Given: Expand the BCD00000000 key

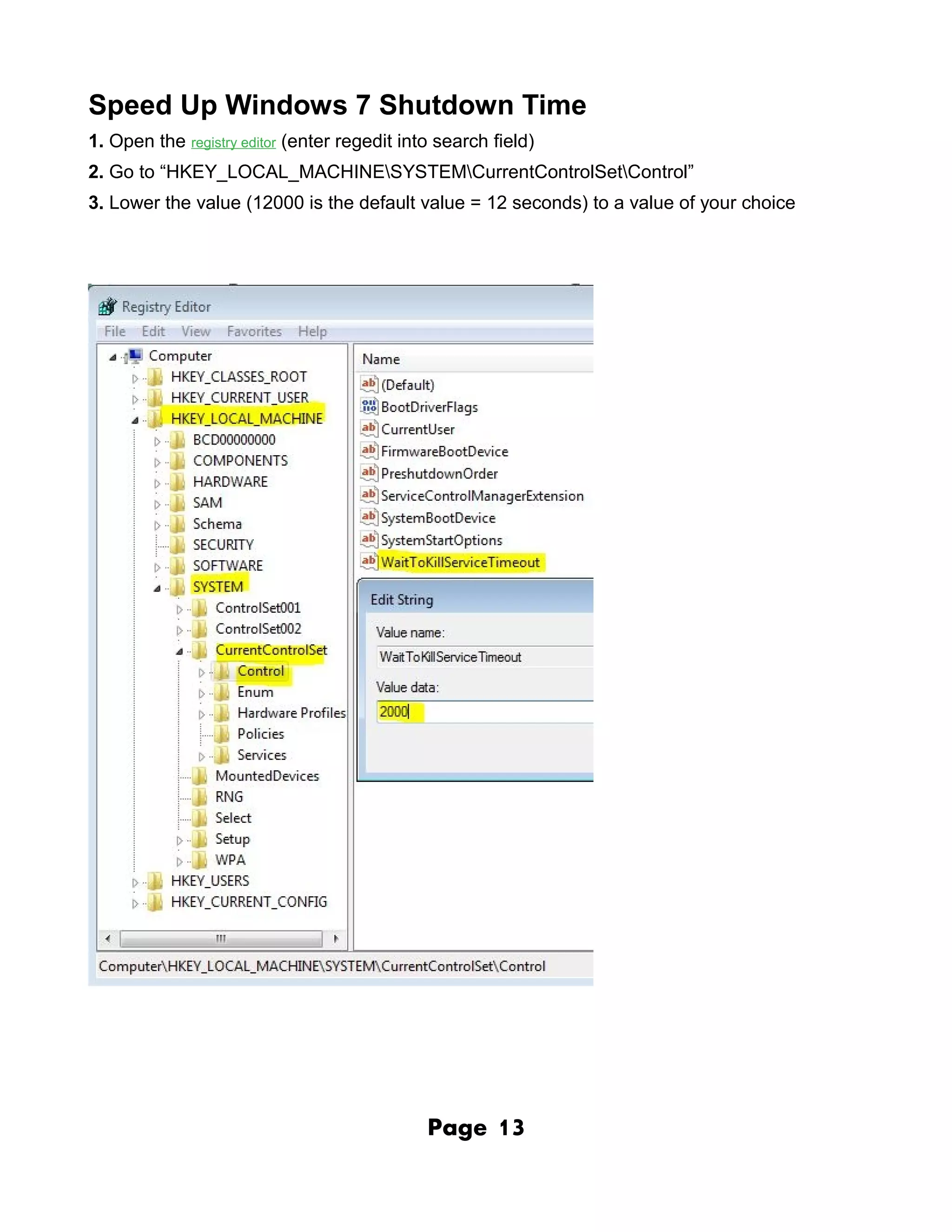Looking at the screenshot, I should point(158,441).
